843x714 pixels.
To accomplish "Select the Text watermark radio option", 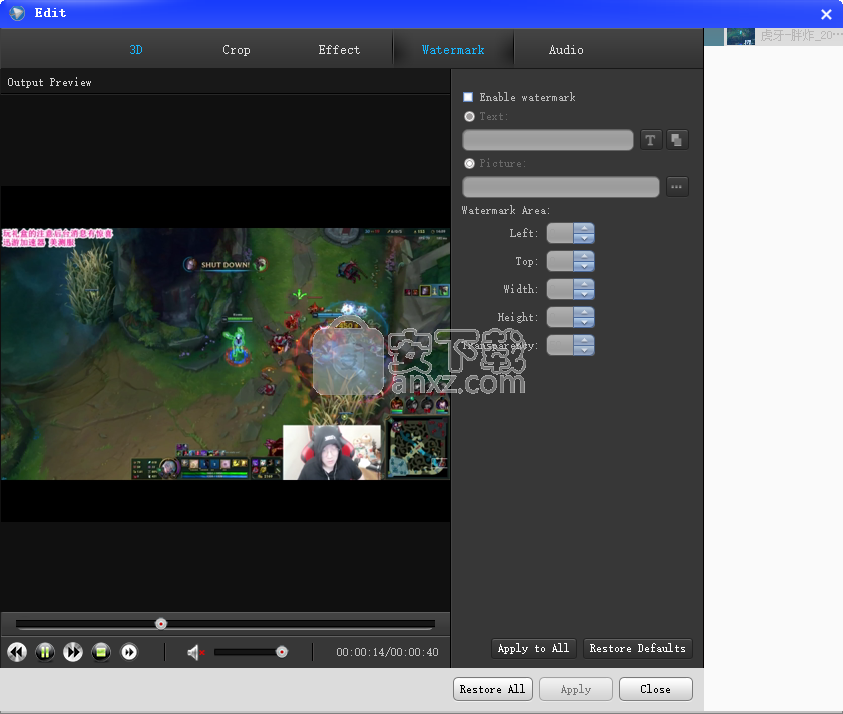I will pos(469,117).
